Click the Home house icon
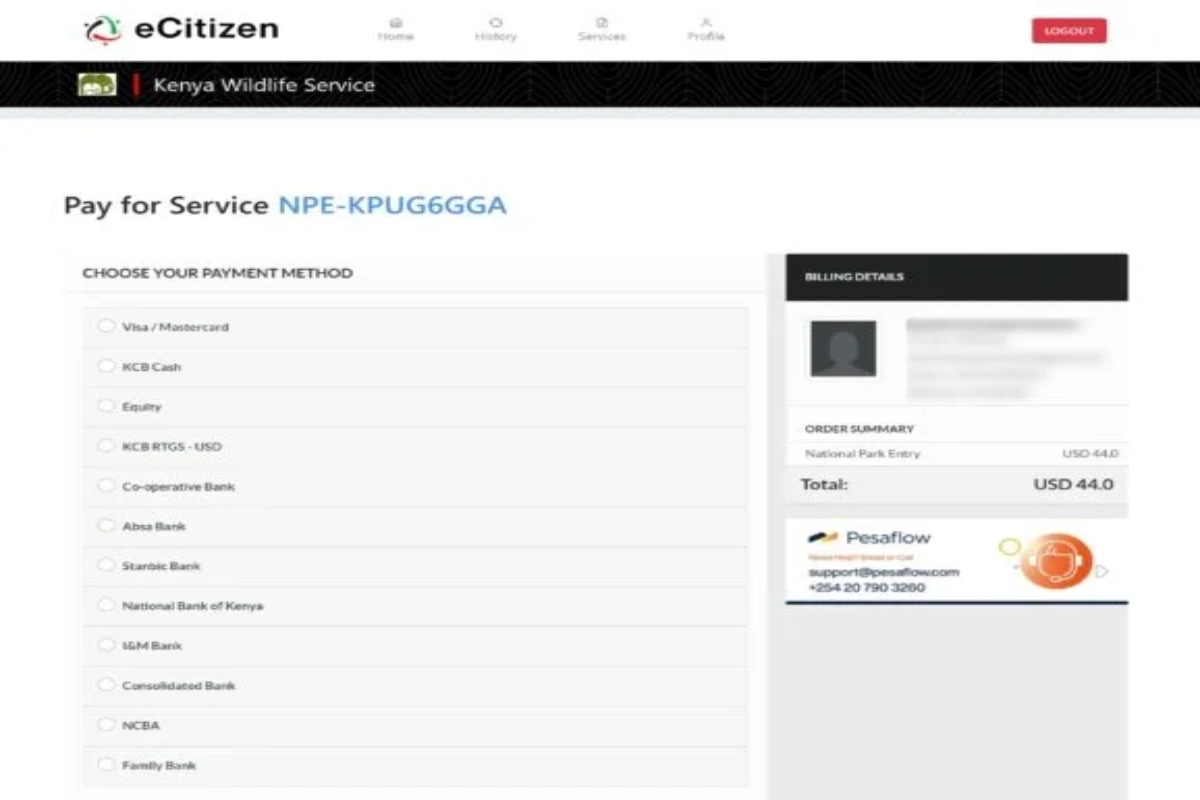This screenshot has height=800, width=1200. (395, 21)
